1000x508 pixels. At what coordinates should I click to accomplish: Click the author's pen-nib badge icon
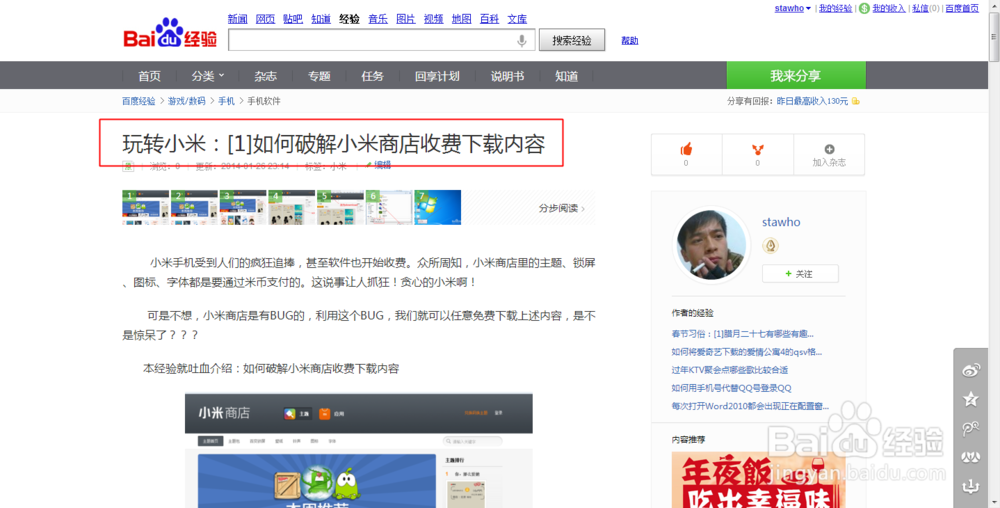pos(770,245)
